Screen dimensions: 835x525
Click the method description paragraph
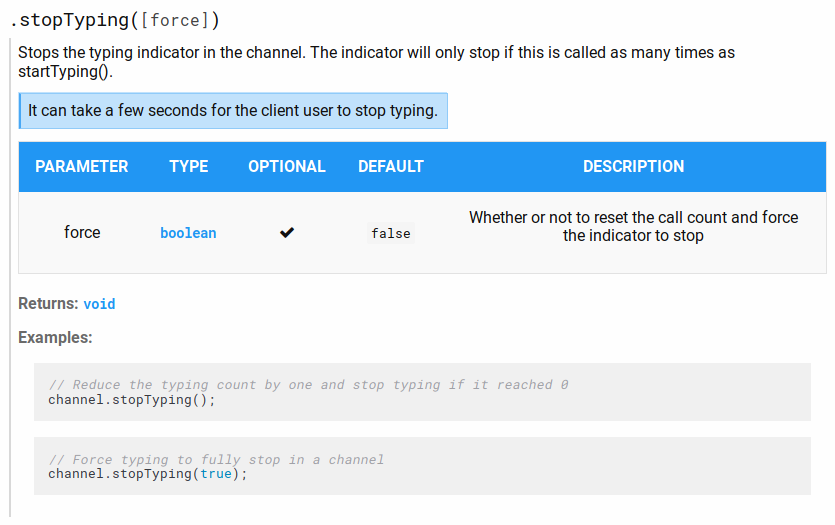coord(376,62)
